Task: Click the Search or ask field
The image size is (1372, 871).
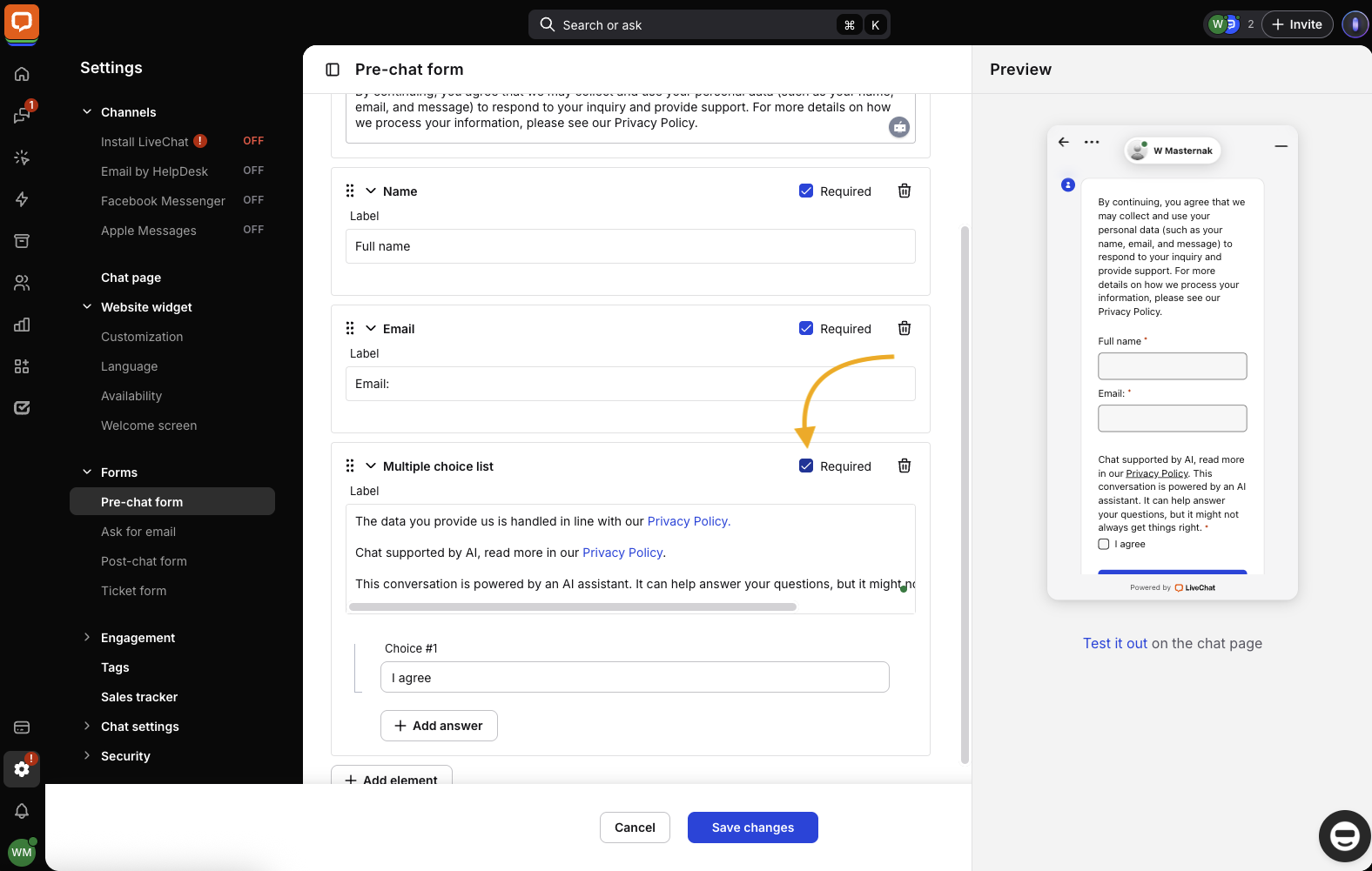Action: pyautogui.click(x=710, y=24)
